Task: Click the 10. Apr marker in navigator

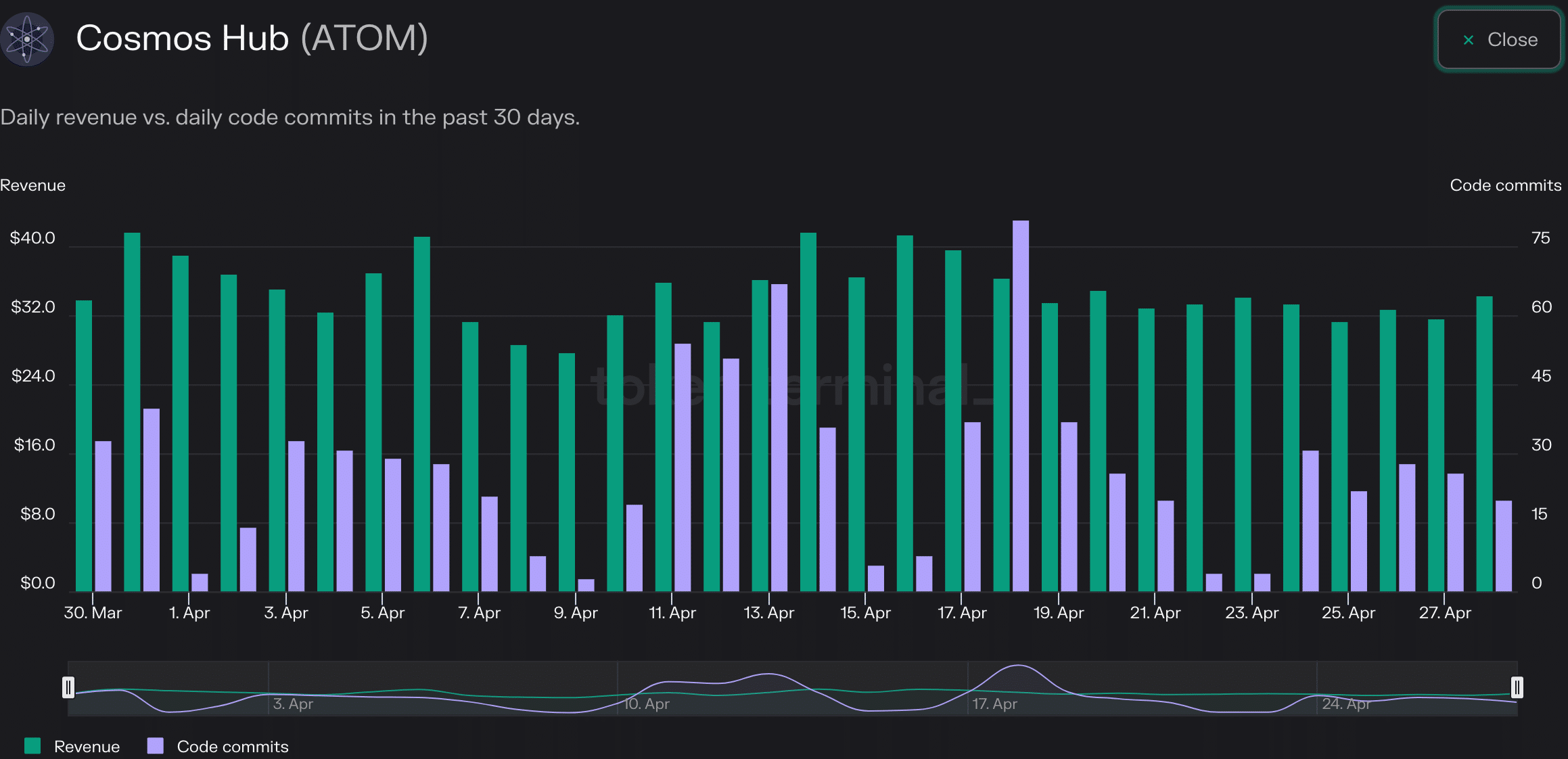Action: click(x=646, y=704)
